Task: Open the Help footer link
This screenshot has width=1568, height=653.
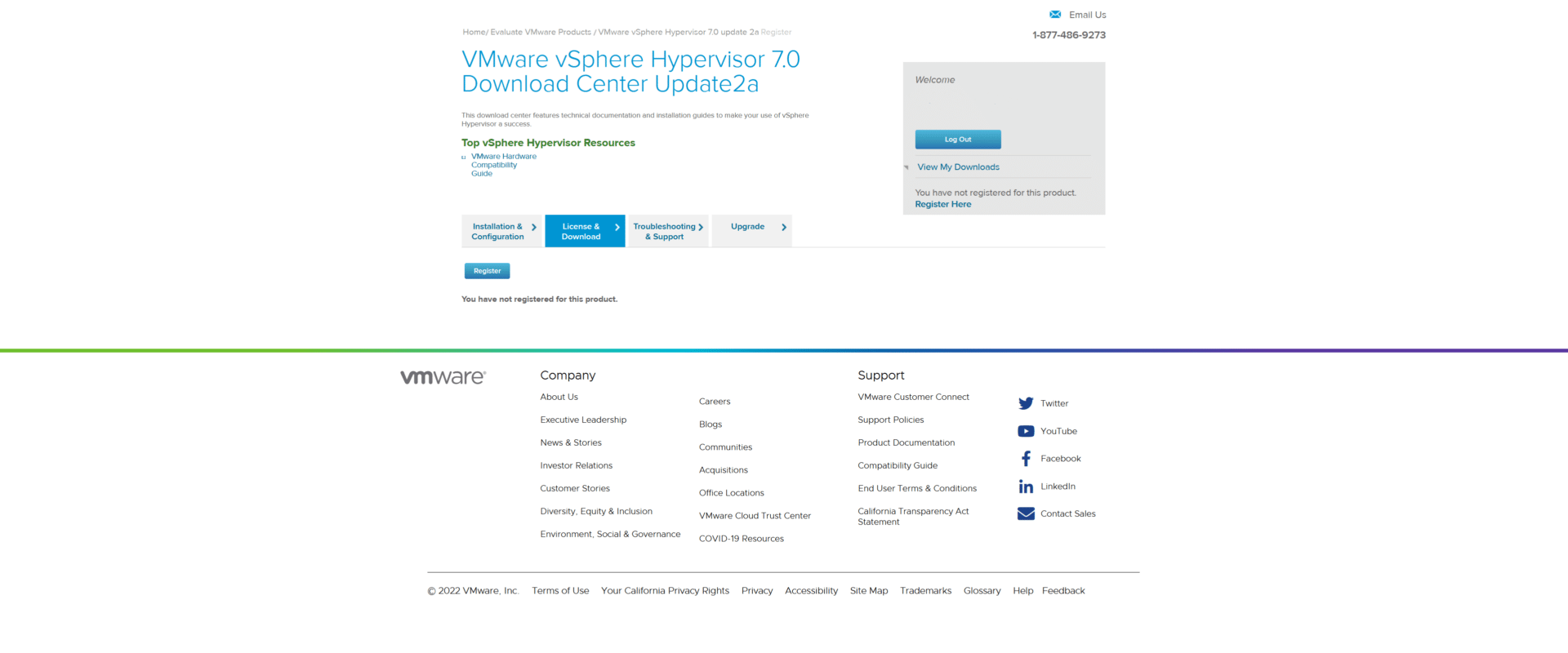Action: 1023,591
